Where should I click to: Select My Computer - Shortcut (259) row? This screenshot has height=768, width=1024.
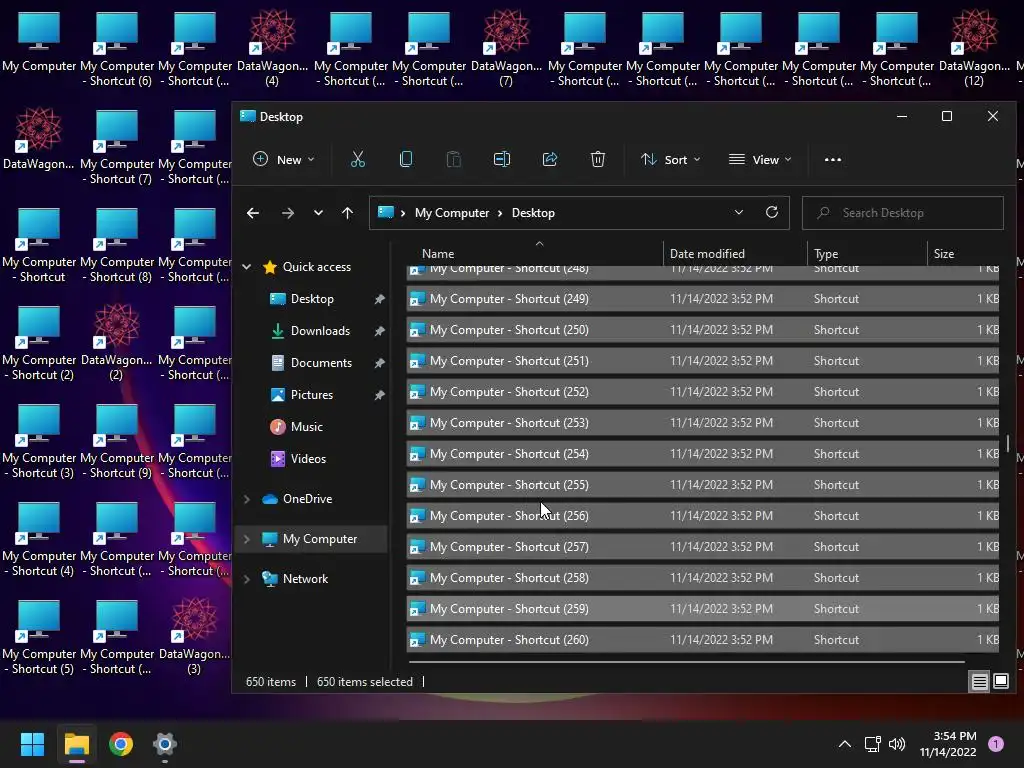point(703,609)
